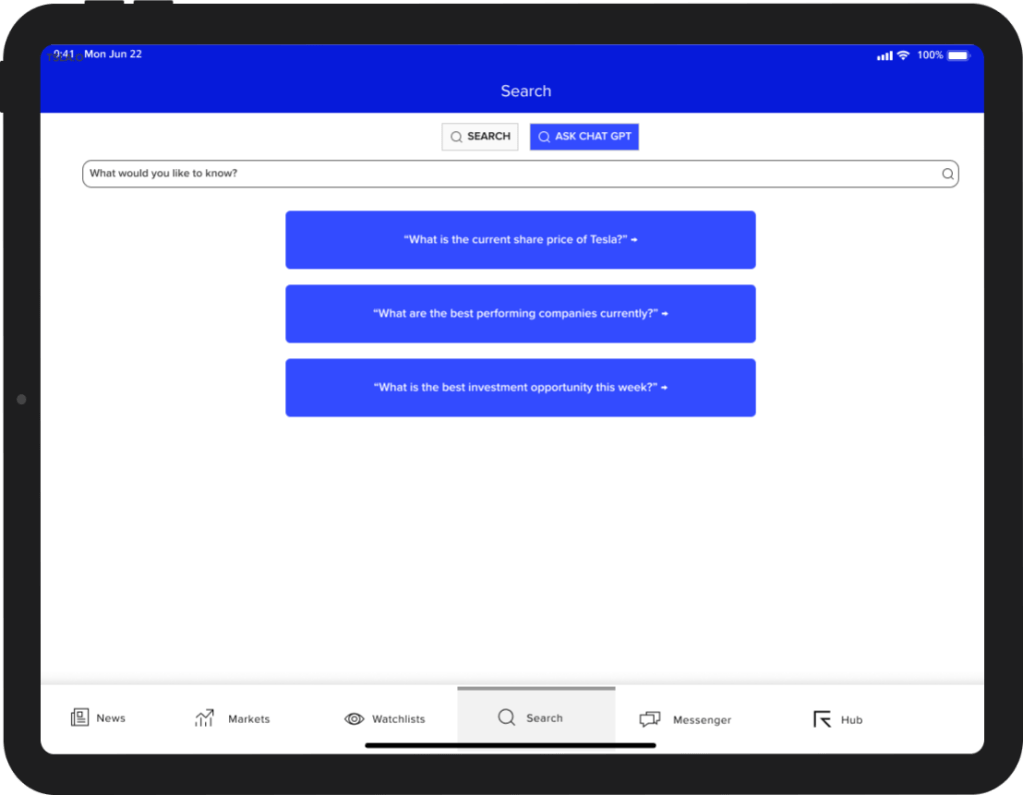The image size is (1023, 795).
Task: Pick the best investment opportunity this week prompt
Action: point(520,388)
